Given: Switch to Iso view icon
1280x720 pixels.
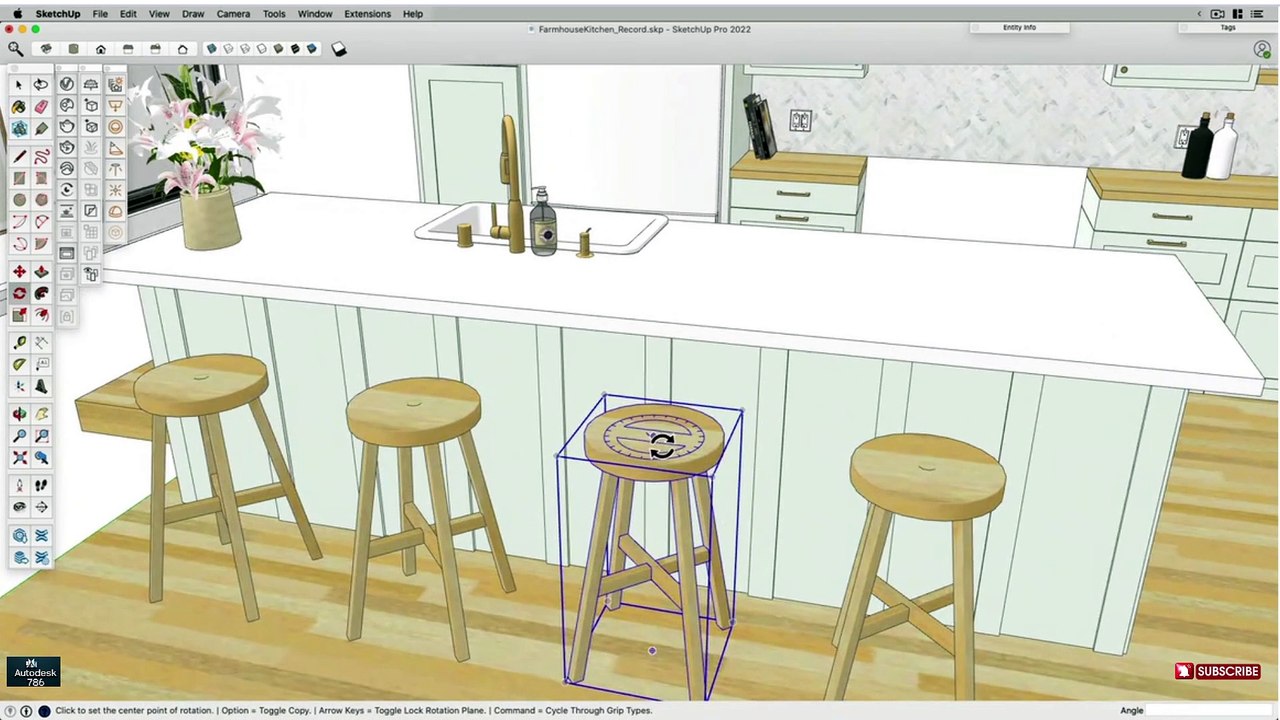Looking at the screenshot, I should click(46, 49).
